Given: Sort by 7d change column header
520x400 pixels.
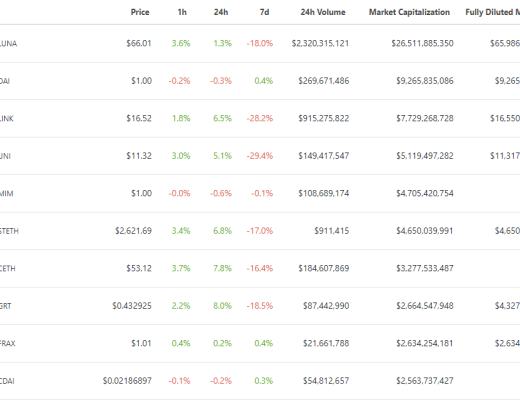Looking at the screenshot, I should tap(264, 12).
